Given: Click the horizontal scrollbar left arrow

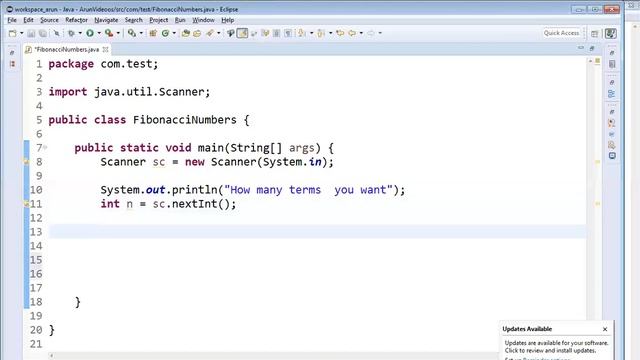Looking at the screenshot, I should tap(51, 356).
